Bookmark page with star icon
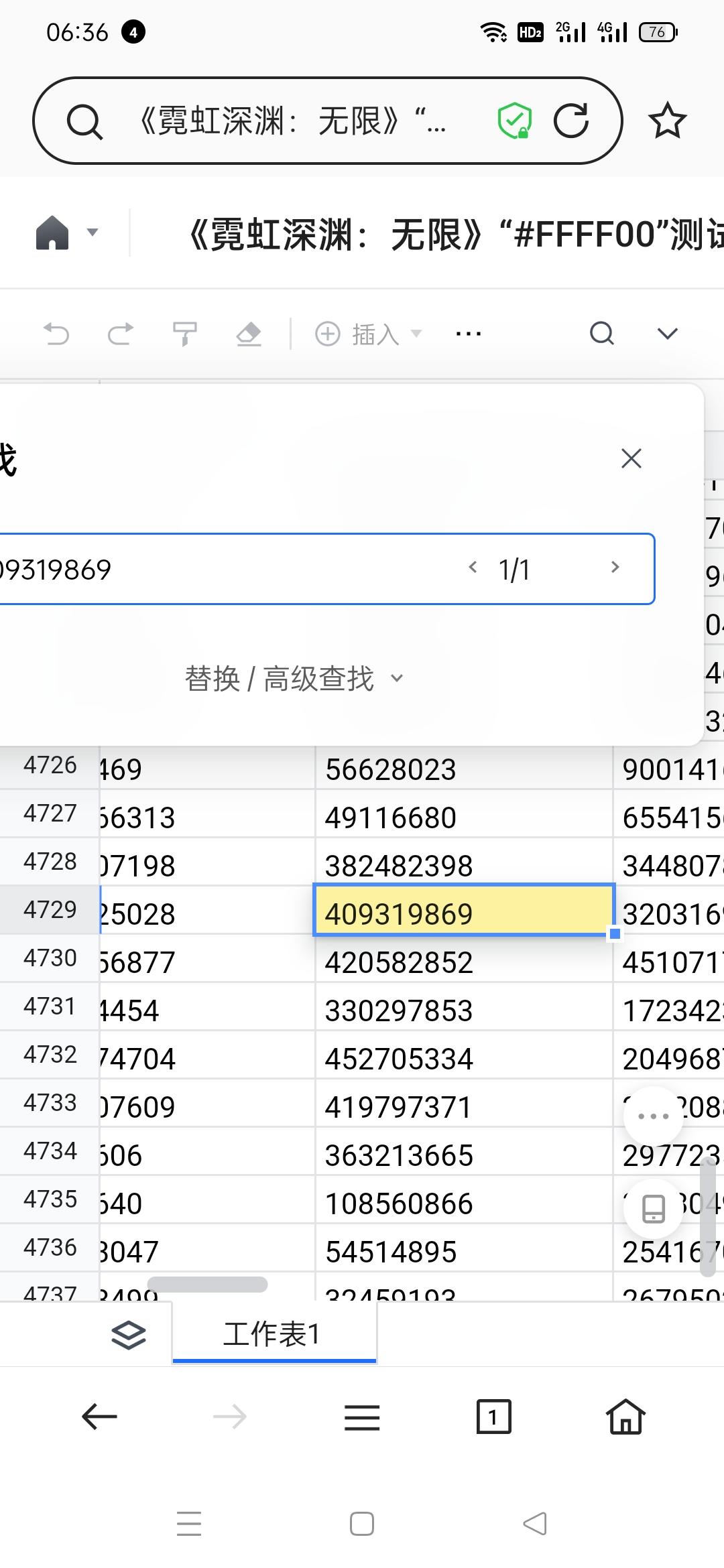724x1568 pixels. pyautogui.click(x=667, y=121)
